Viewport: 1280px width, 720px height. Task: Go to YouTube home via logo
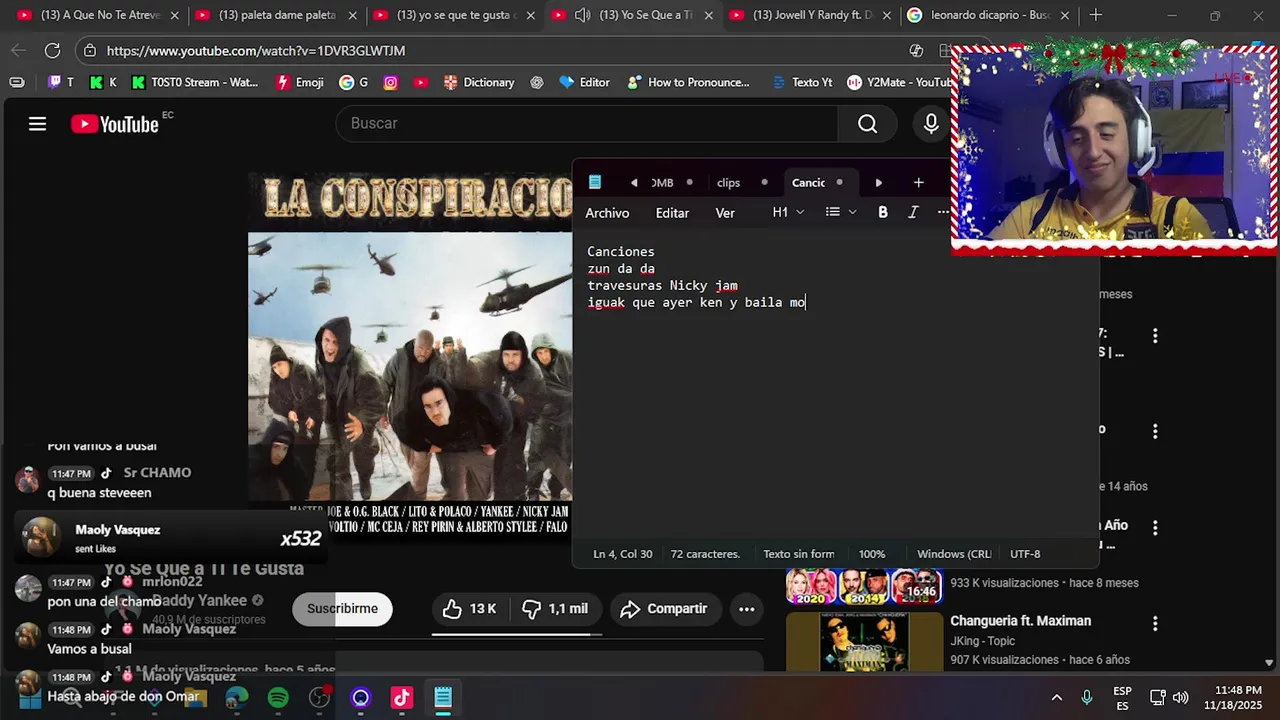(115, 124)
